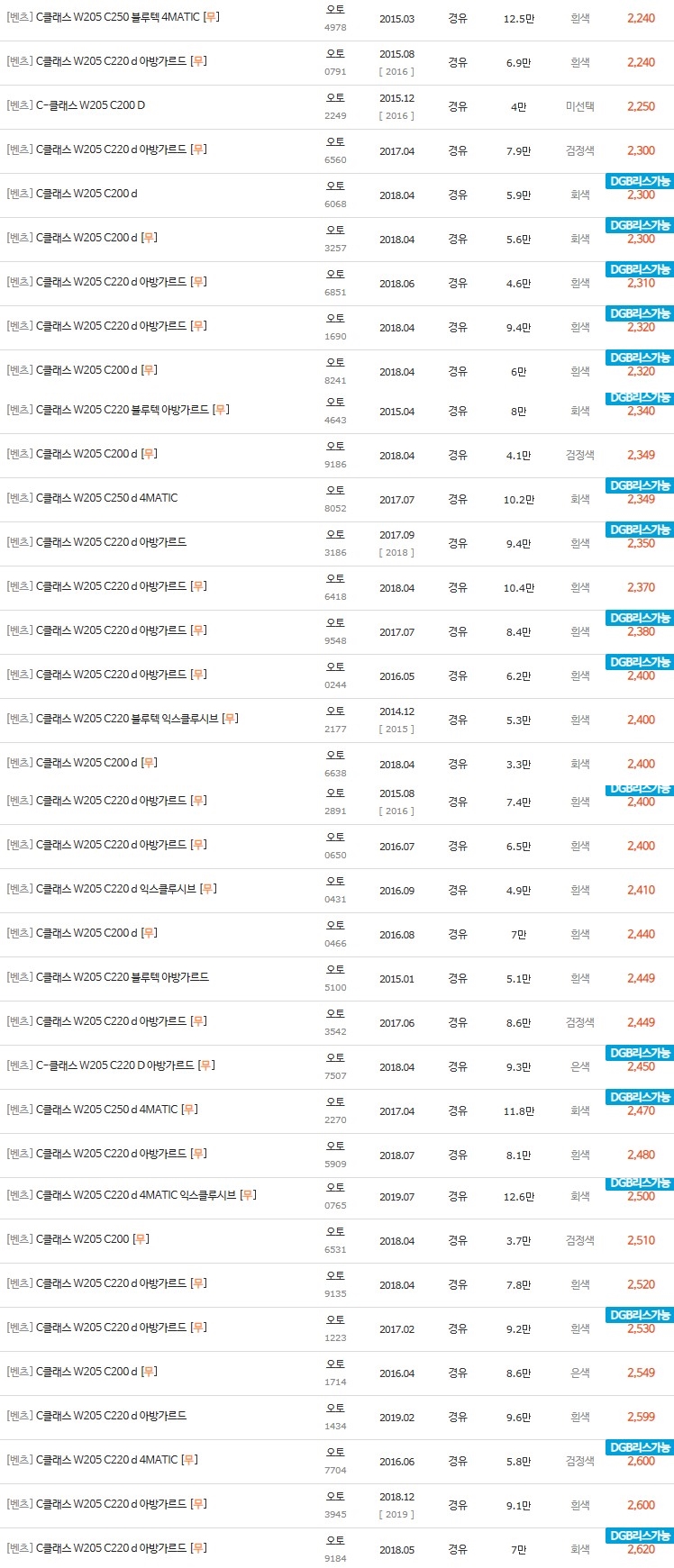The image size is (674, 1568).
Task: Click mileage 12.6만 cell
Action: click(518, 1196)
